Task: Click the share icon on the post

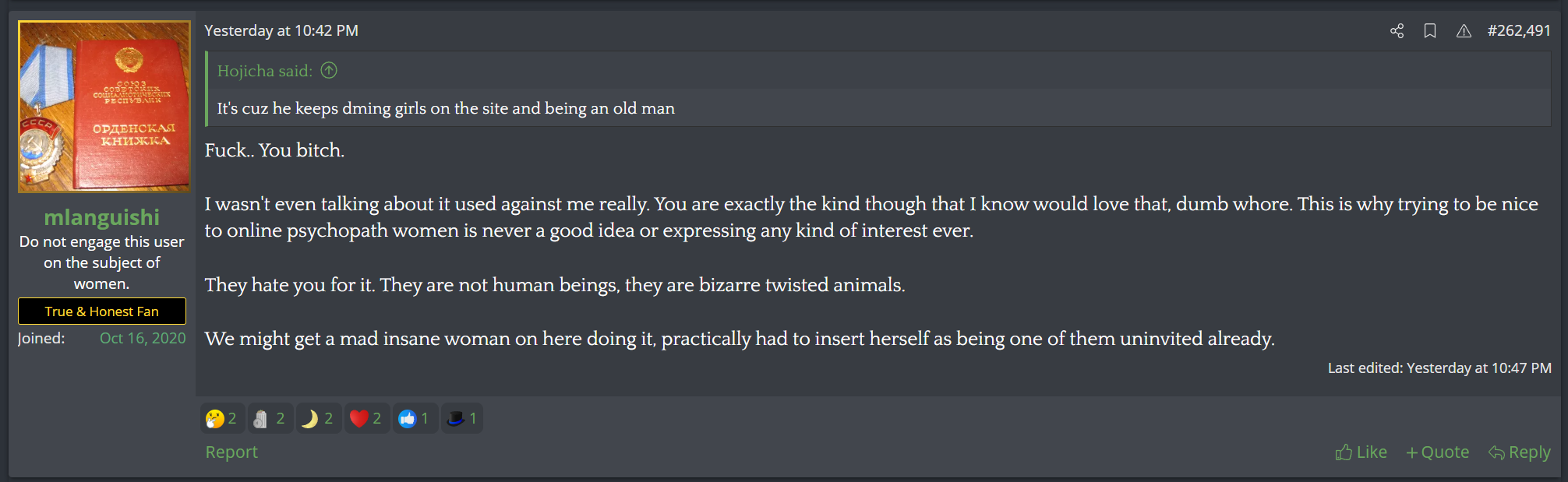Action: click(1397, 31)
